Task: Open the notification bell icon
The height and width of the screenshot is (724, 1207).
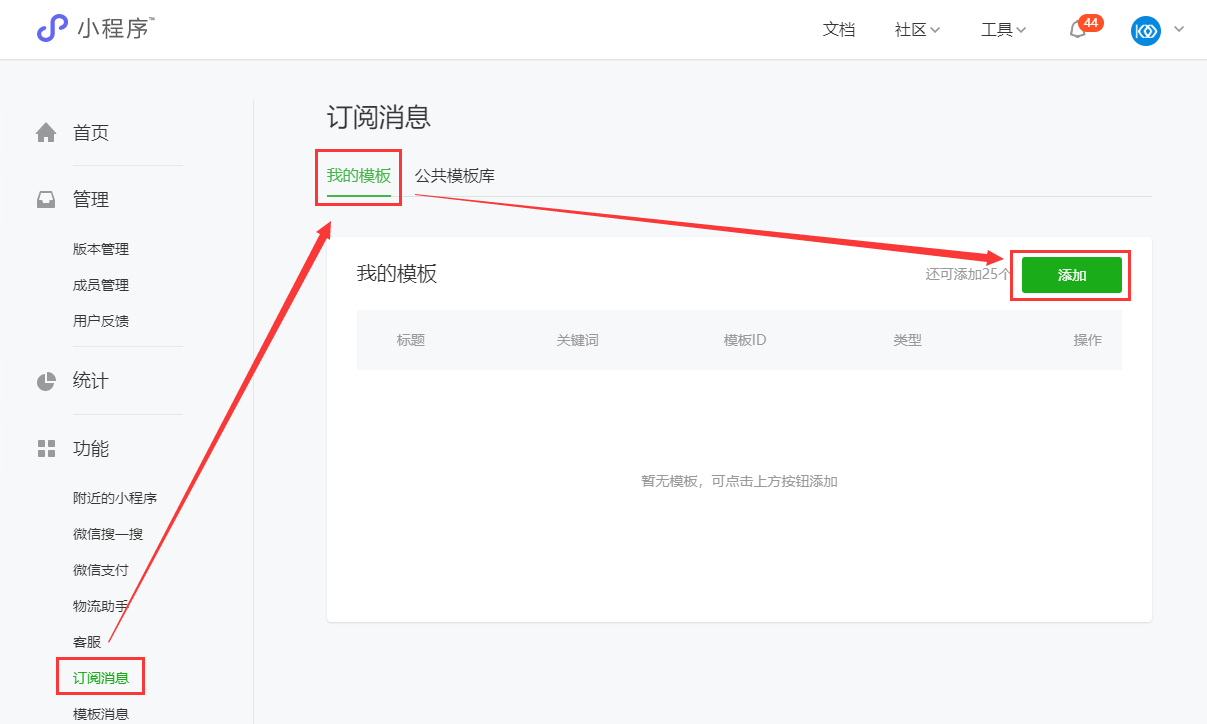Action: tap(1078, 30)
